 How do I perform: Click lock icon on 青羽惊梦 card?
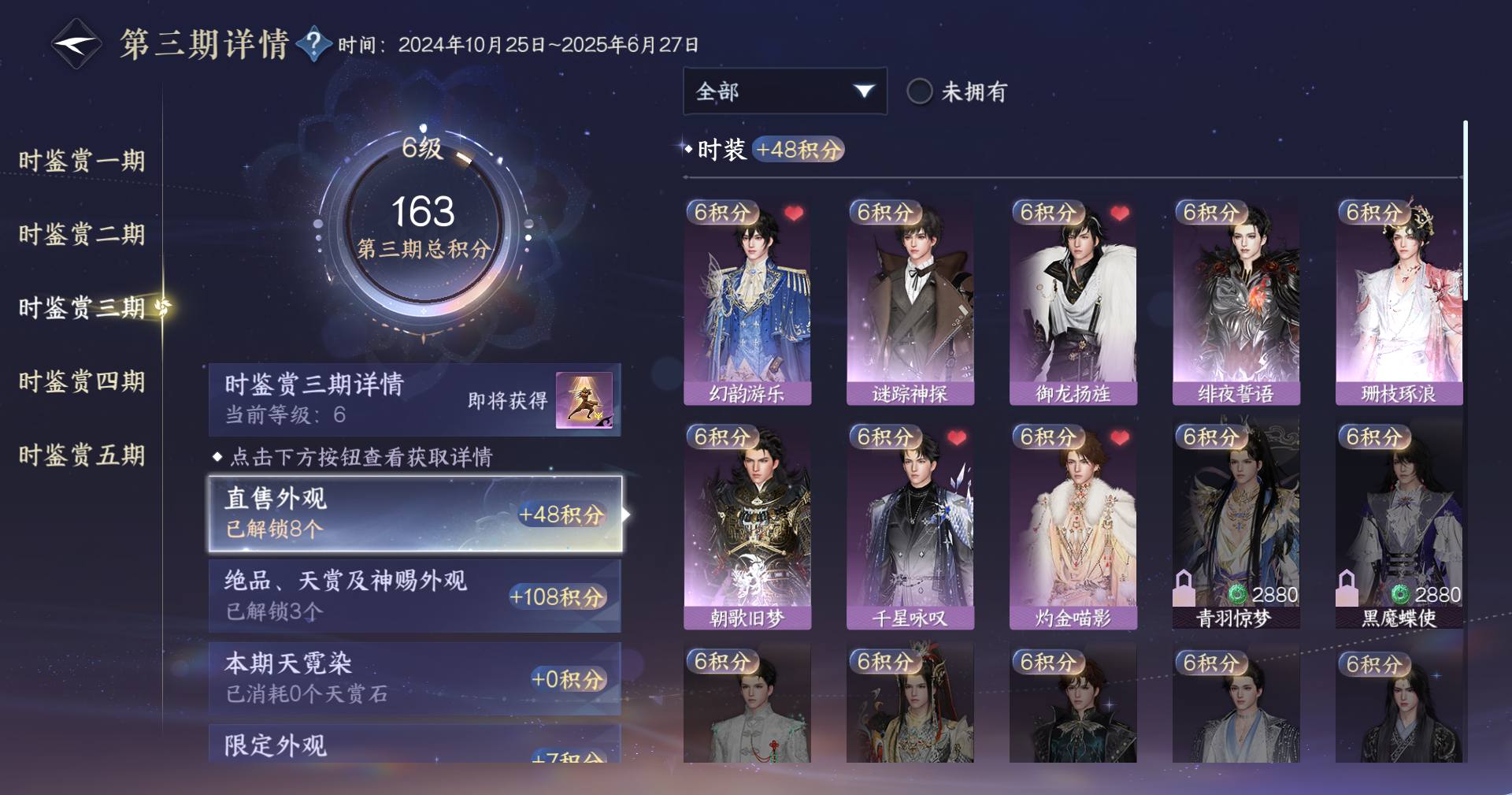point(1184,588)
